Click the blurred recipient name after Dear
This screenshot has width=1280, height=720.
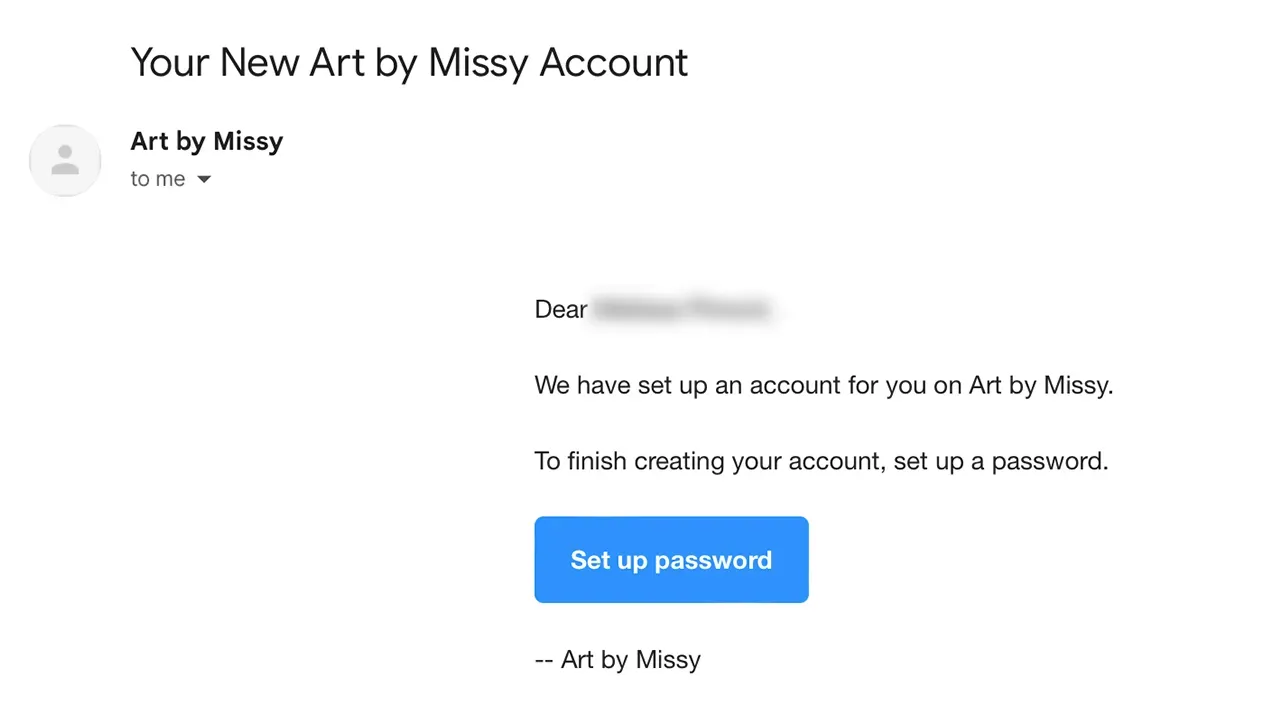click(x=682, y=309)
